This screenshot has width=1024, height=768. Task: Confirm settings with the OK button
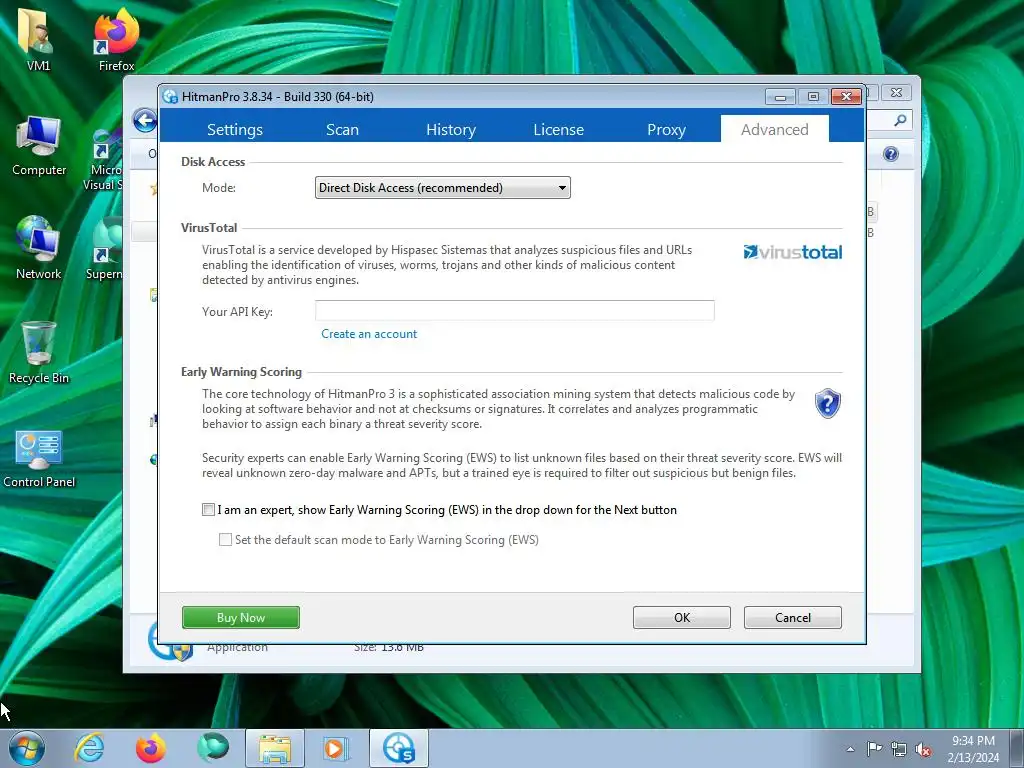682,617
